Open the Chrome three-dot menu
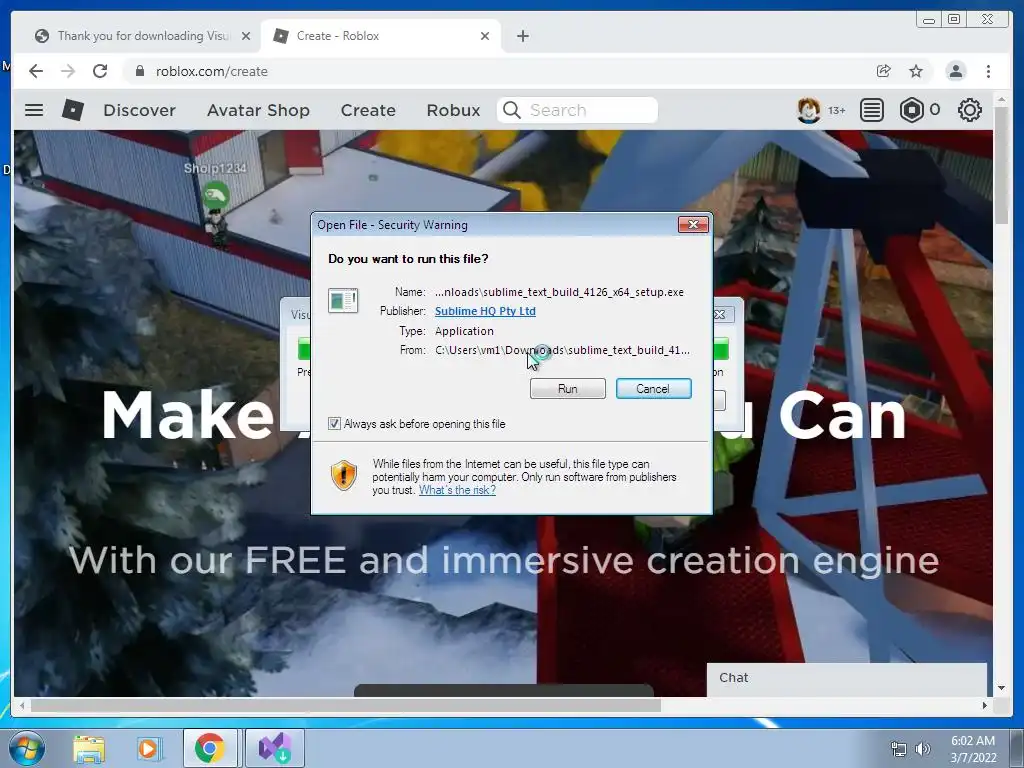This screenshot has height=768, width=1024. click(x=988, y=71)
